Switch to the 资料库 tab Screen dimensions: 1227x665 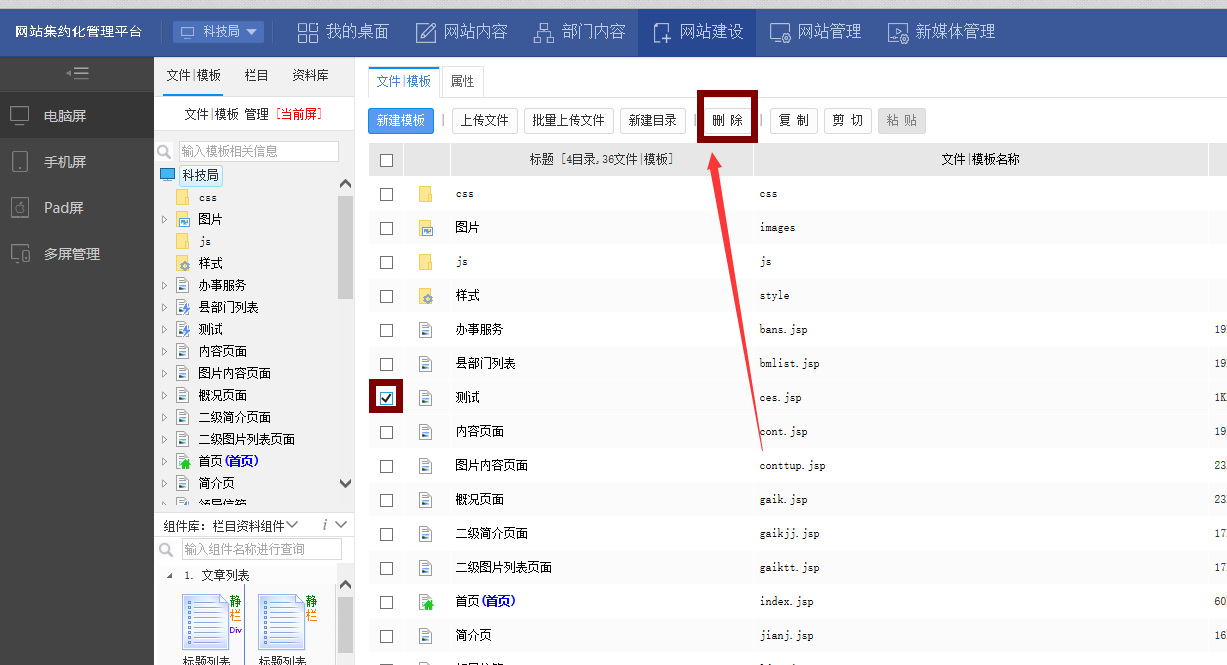pos(310,75)
